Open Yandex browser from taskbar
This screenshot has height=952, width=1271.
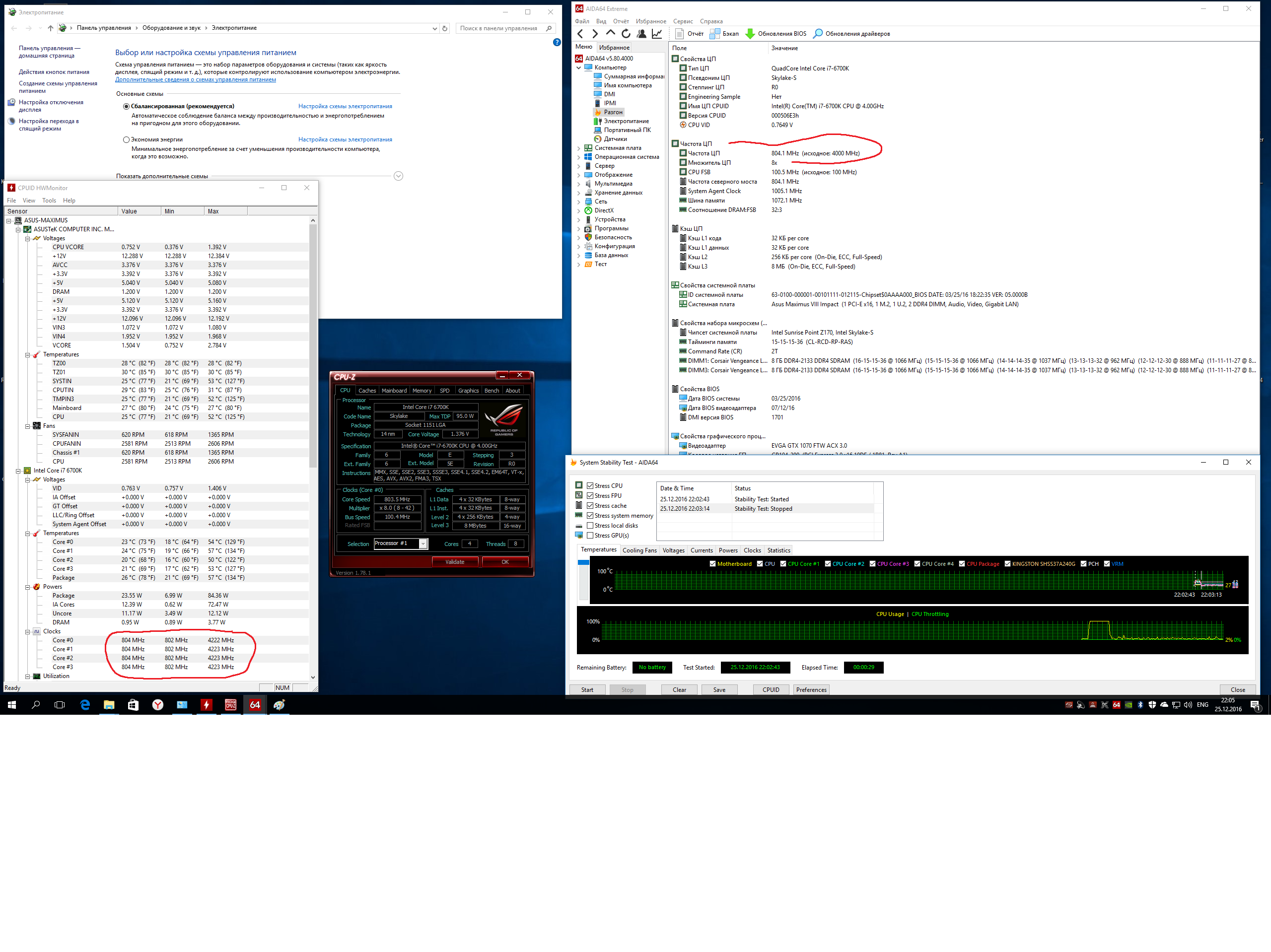coord(157,705)
